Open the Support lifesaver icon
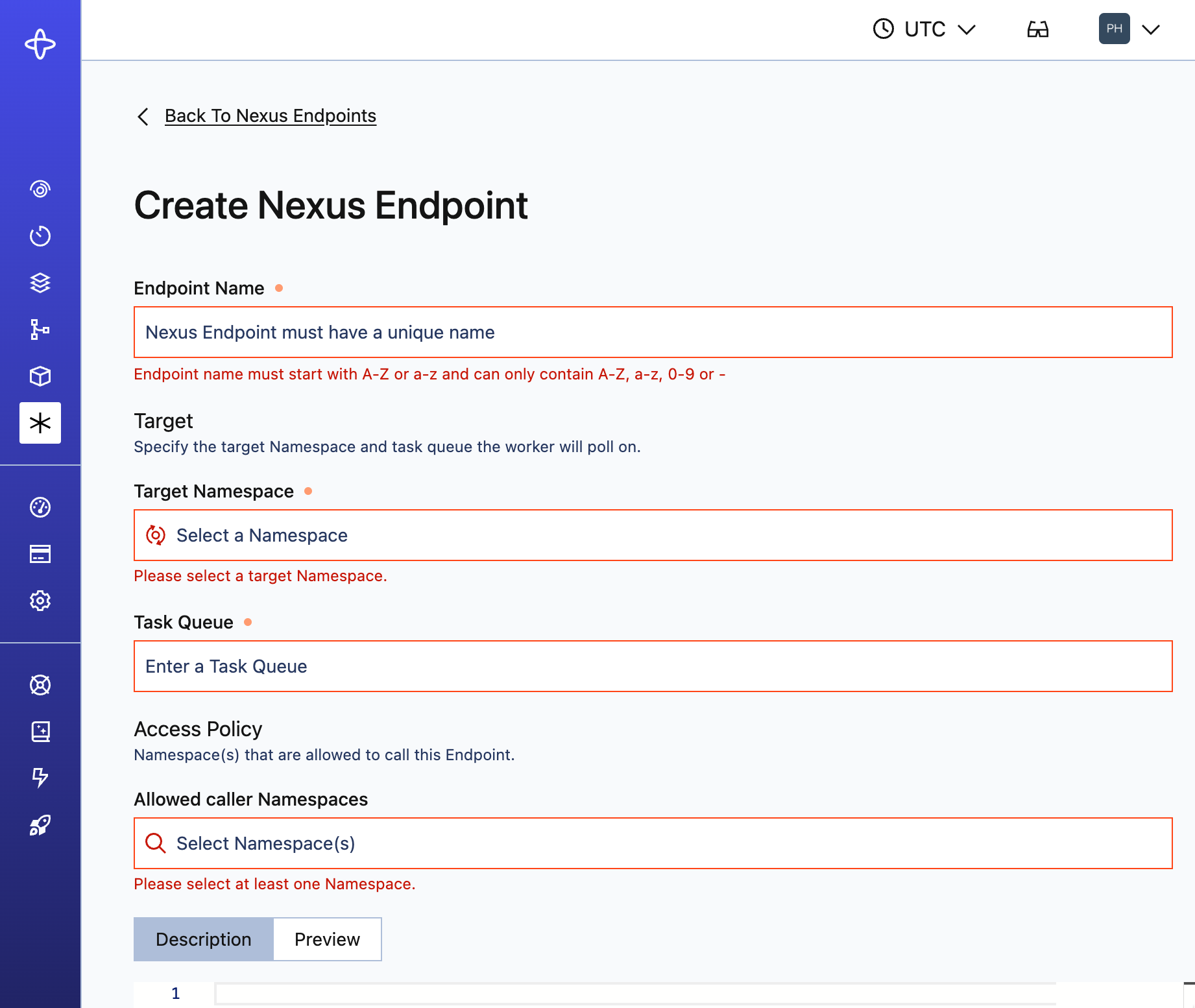This screenshot has height=1008, width=1195. point(40,684)
